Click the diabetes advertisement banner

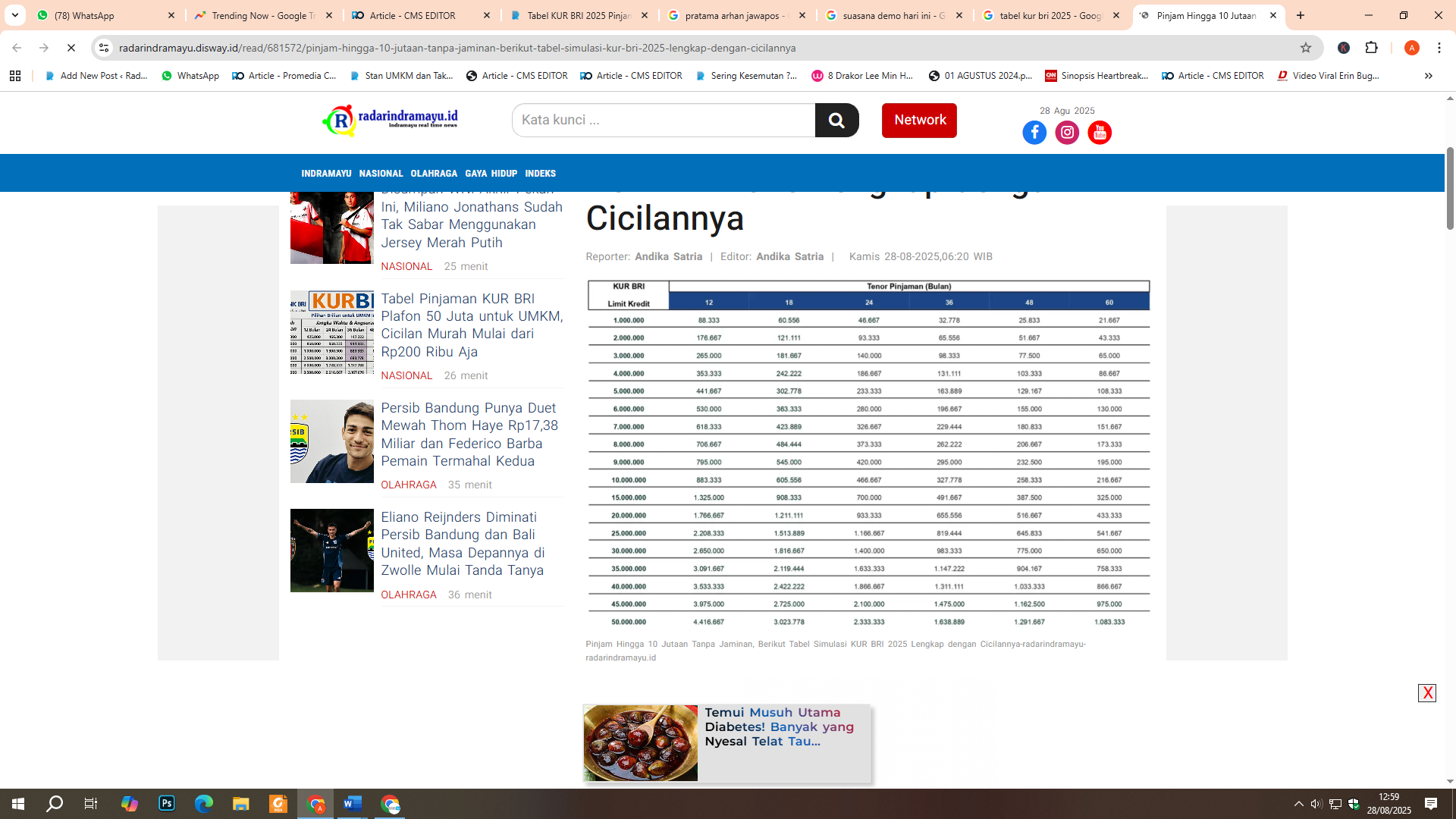[x=726, y=743]
